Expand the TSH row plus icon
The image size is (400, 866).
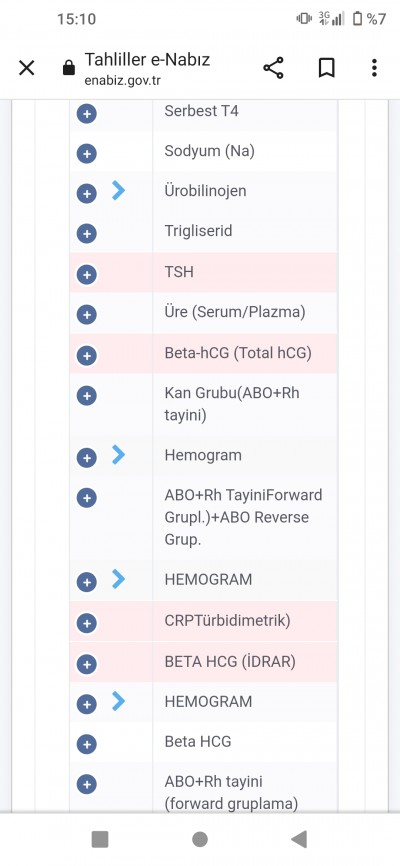tap(87, 274)
